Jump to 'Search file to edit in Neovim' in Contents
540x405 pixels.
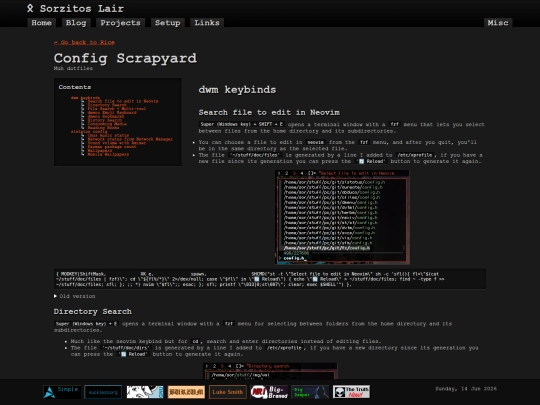pos(123,101)
